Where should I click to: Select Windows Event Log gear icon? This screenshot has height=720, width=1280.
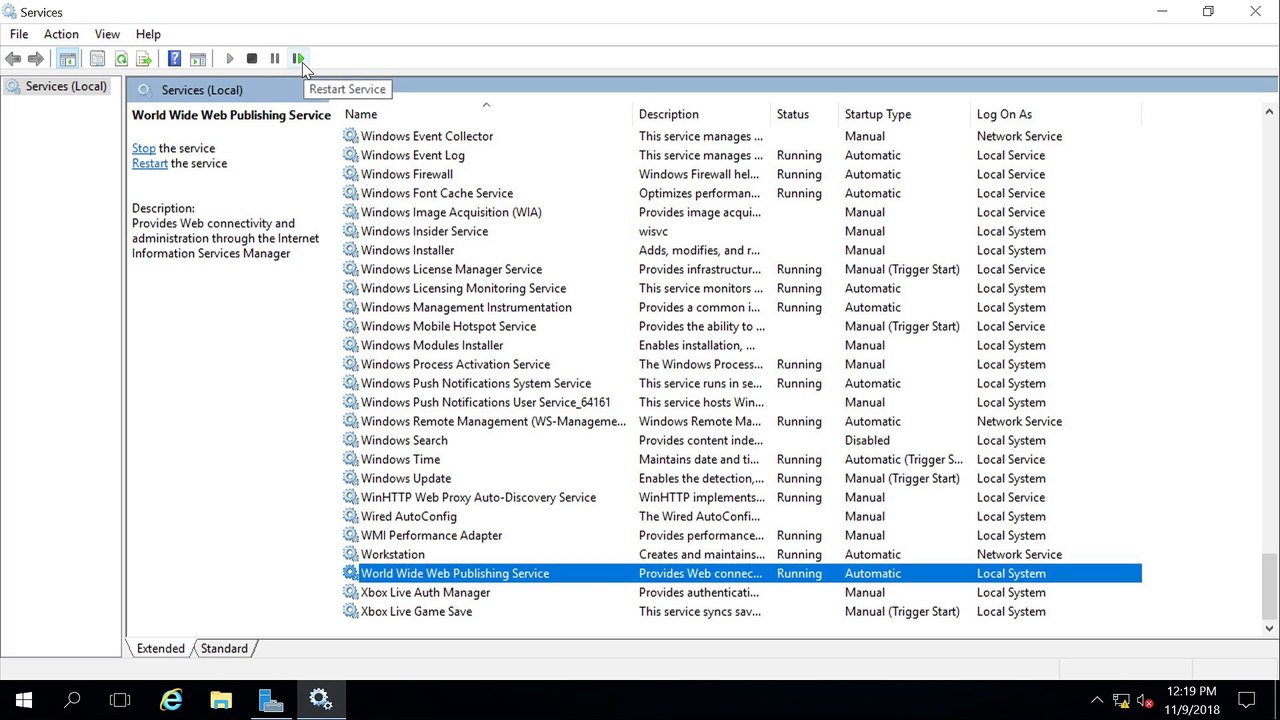350,155
